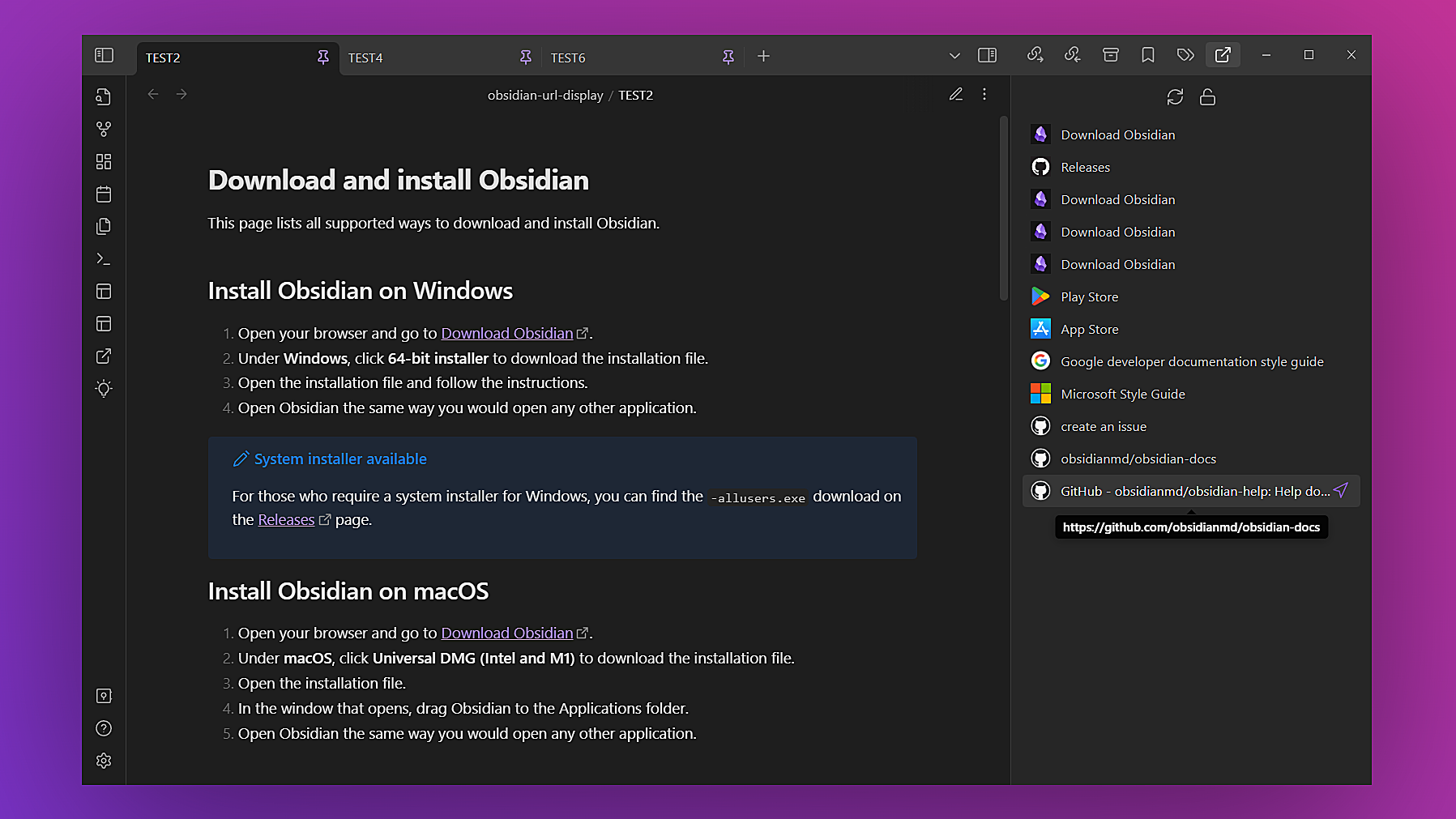Click Download and install Obsidian title
This screenshot has height=819, width=1456.
click(399, 180)
